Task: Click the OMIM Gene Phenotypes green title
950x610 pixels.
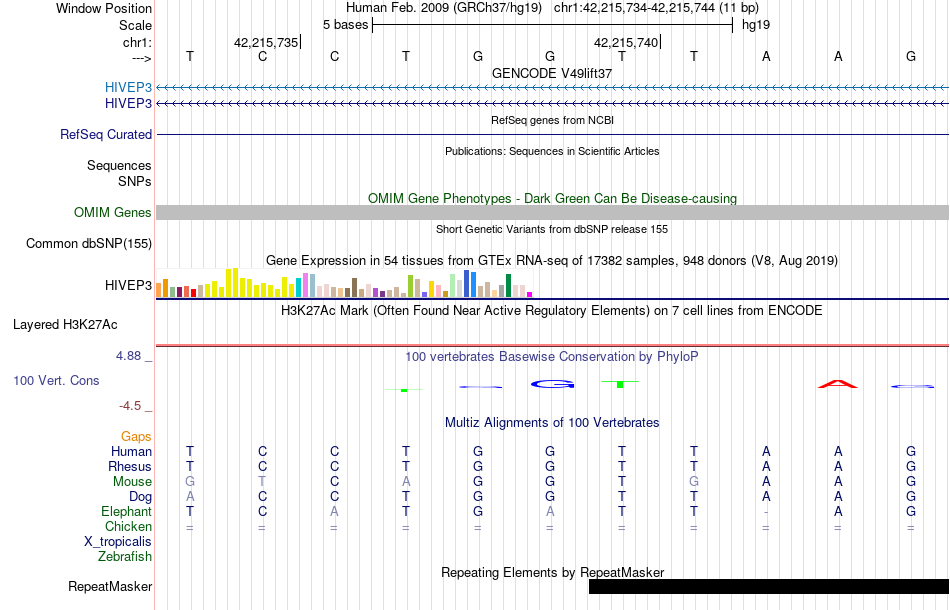Action: point(552,198)
